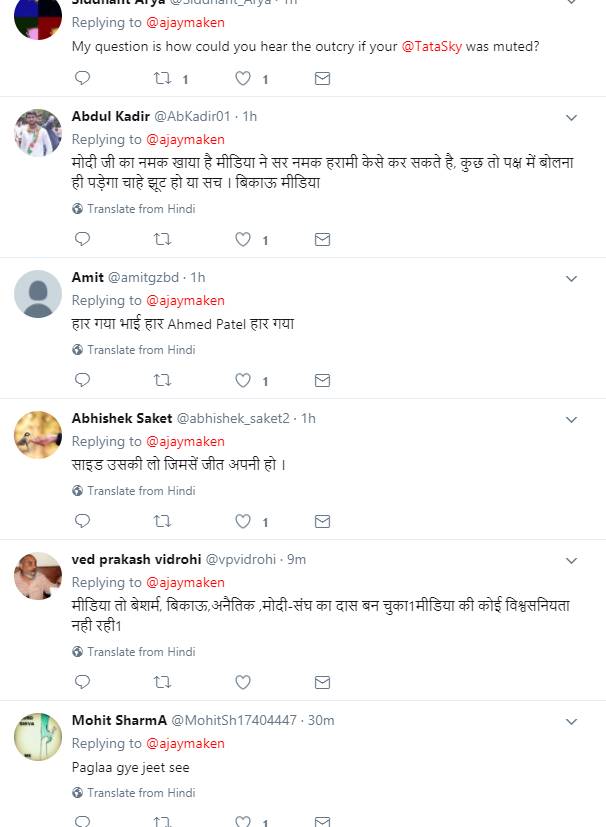Reply to Abhishek Saket's tweet

tap(83, 521)
